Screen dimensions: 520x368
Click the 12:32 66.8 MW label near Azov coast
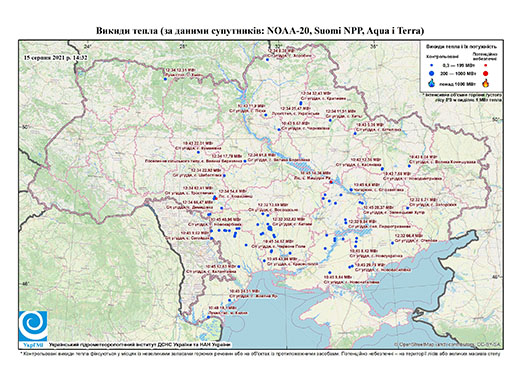pos(408,235)
